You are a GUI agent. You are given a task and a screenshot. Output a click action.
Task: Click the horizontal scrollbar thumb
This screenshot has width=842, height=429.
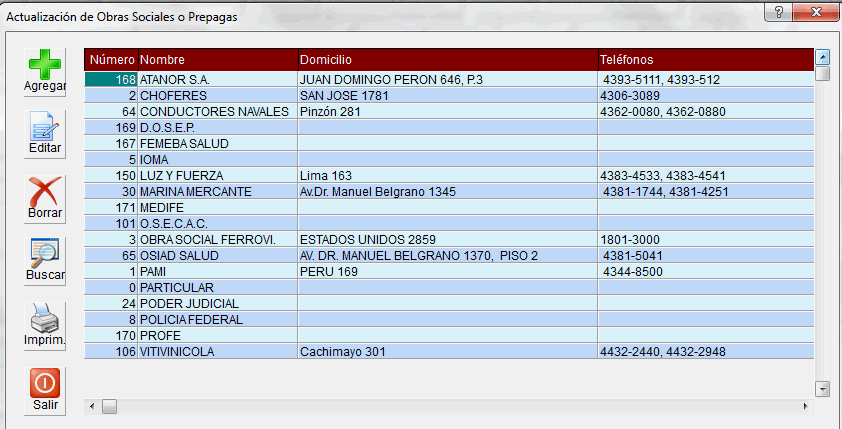110,406
